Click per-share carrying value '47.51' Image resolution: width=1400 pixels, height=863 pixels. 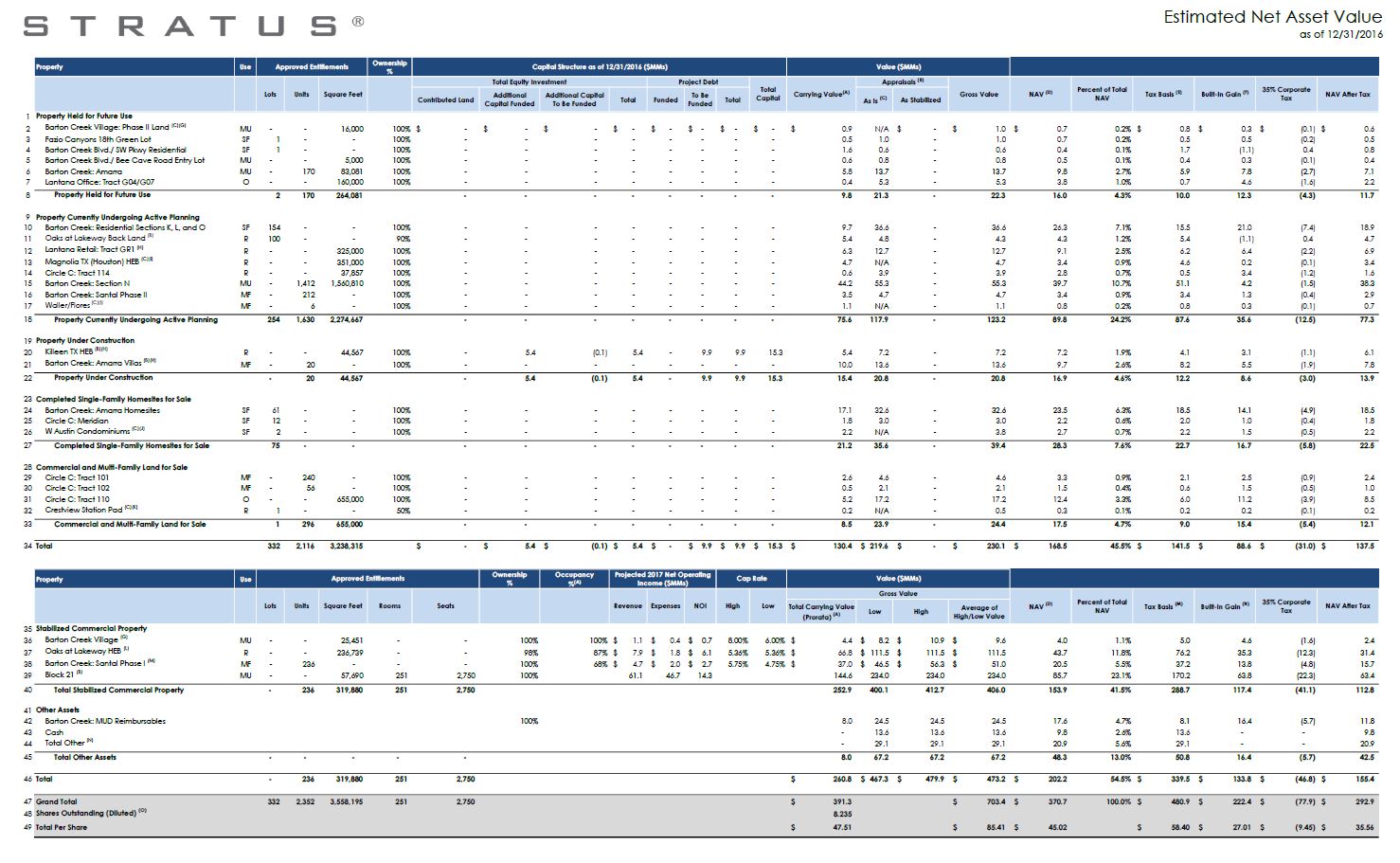[x=842, y=827]
